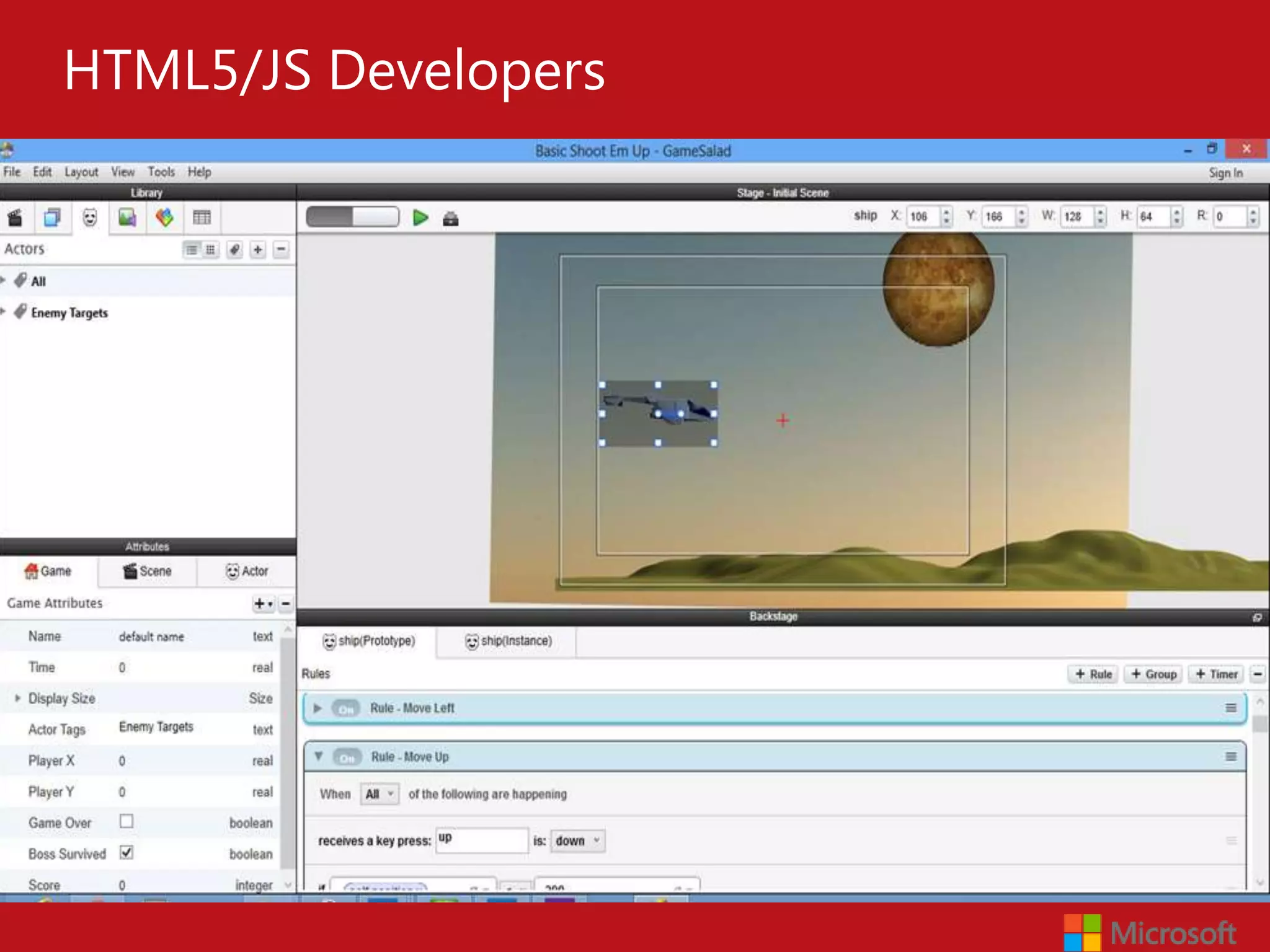Open the Layout menu
The image size is (1270, 952).
point(81,172)
